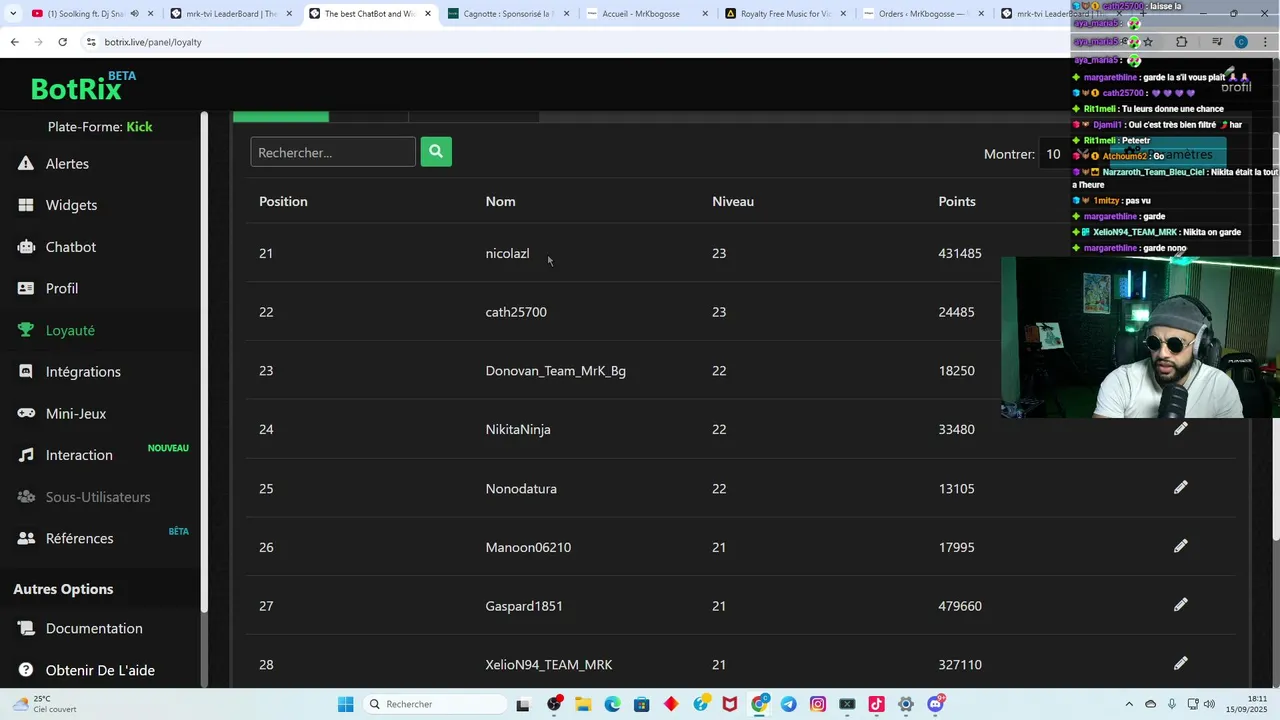Click the Kick platform label
The height and width of the screenshot is (720, 1280).
pos(139,127)
